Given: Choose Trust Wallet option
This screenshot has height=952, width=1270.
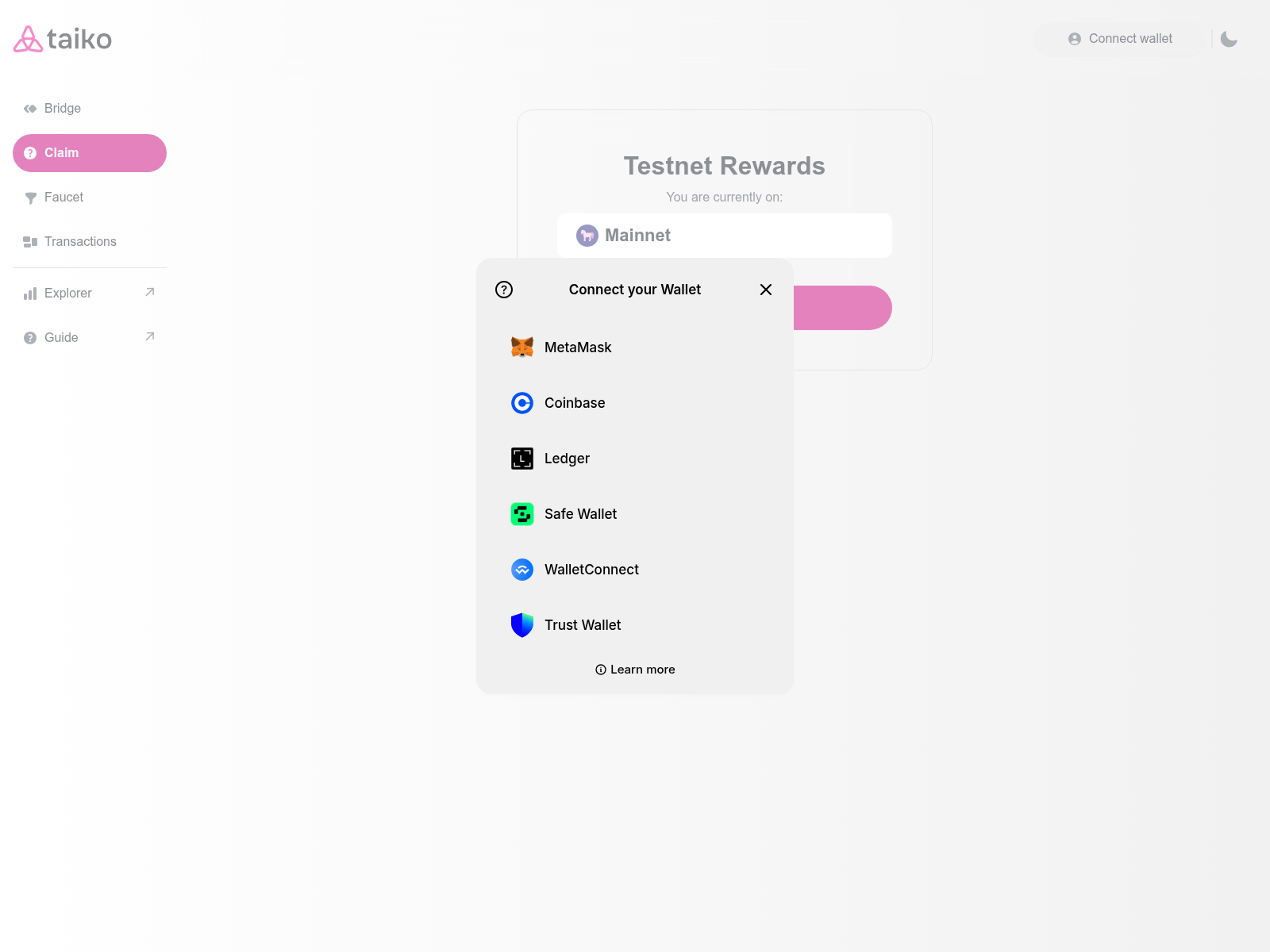Looking at the screenshot, I should point(635,625).
